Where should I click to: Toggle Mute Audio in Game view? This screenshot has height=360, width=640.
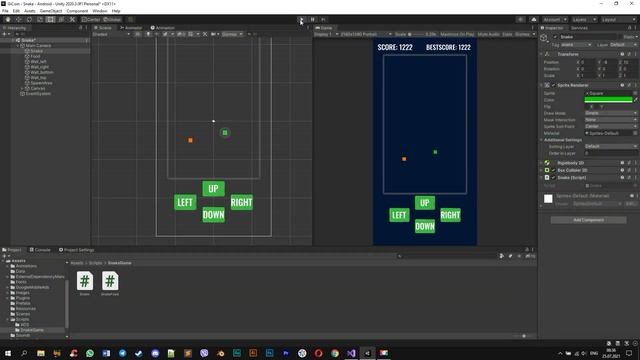[x=488, y=34]
